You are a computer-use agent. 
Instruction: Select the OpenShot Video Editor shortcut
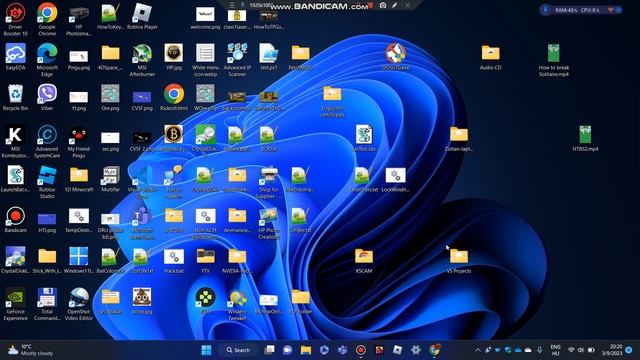pos(79,304)
